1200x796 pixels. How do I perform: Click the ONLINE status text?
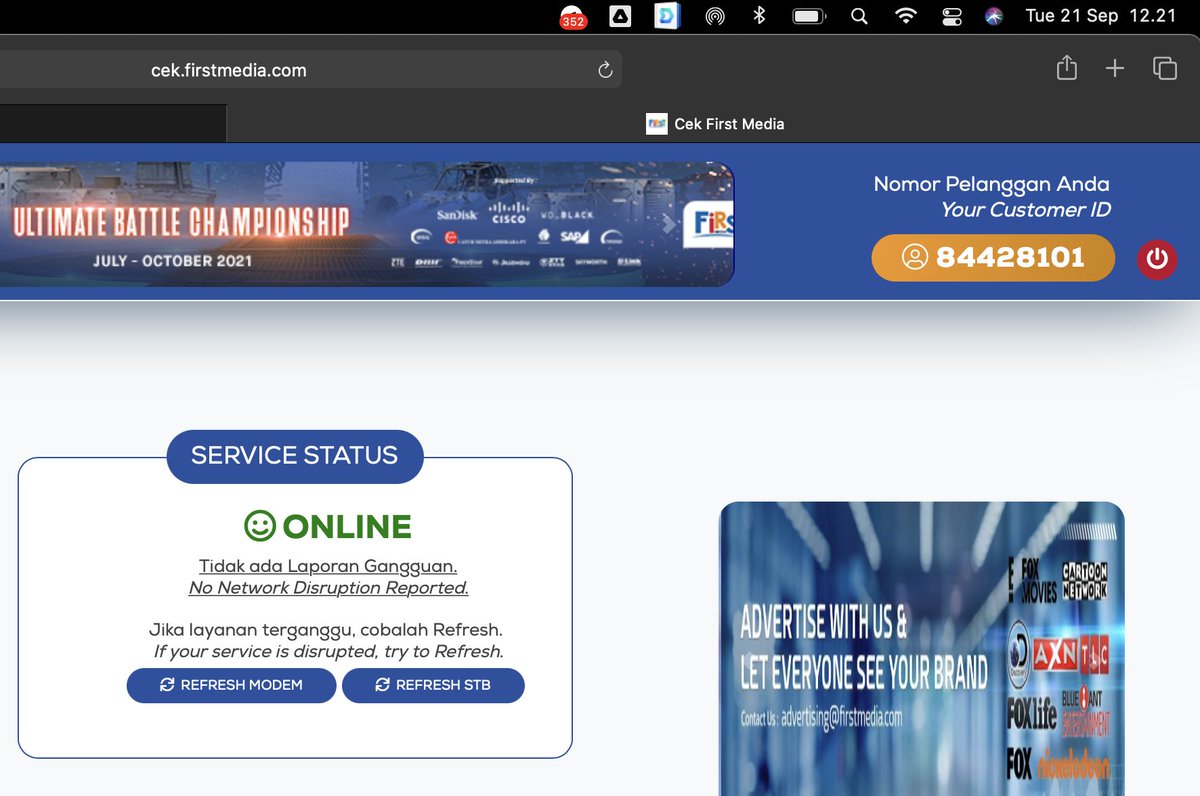pos(347,526)
